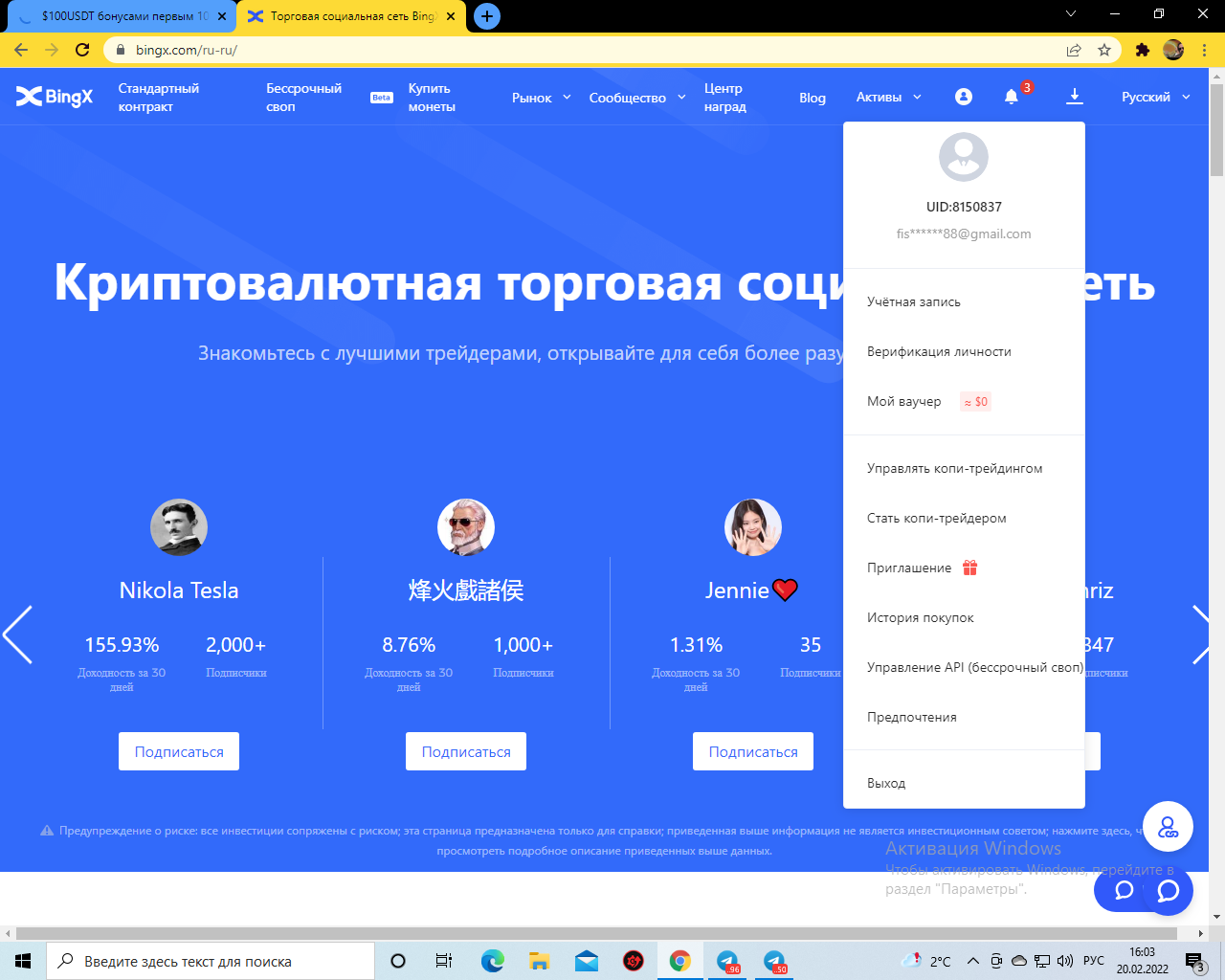Open File Explorer from the taskbar
The width and height of the screenshot is (1225, 980).
(539, 961)
